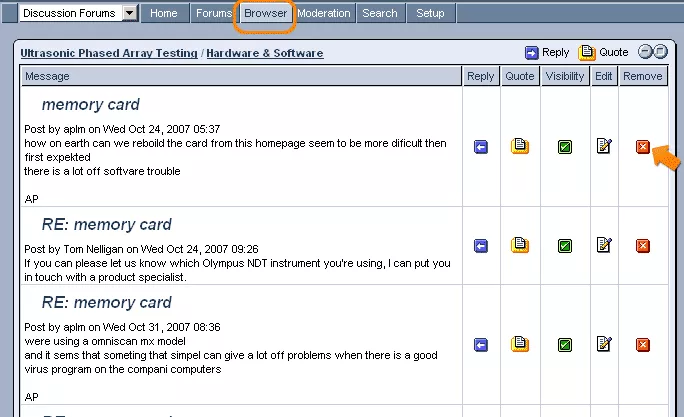Screen dimensions: 684x417
Task: Open the Browser tab
Action: click(x=265, y=13)
